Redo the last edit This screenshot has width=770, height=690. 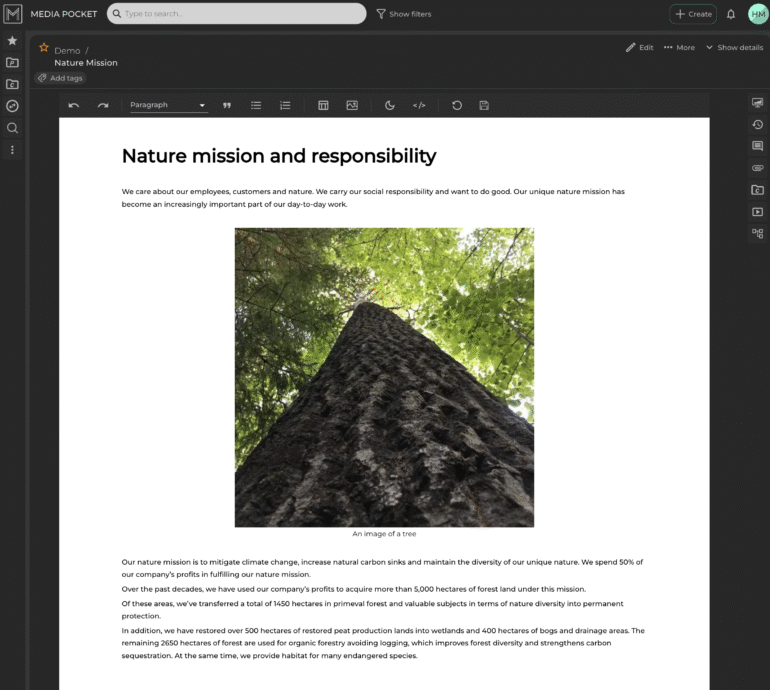pos(103,105)
